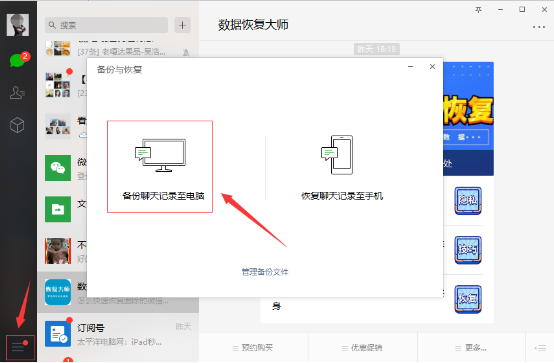554x363 pixels.
Task: Open the chat with the child photo avatar
Action: click(x=58, y=251)
